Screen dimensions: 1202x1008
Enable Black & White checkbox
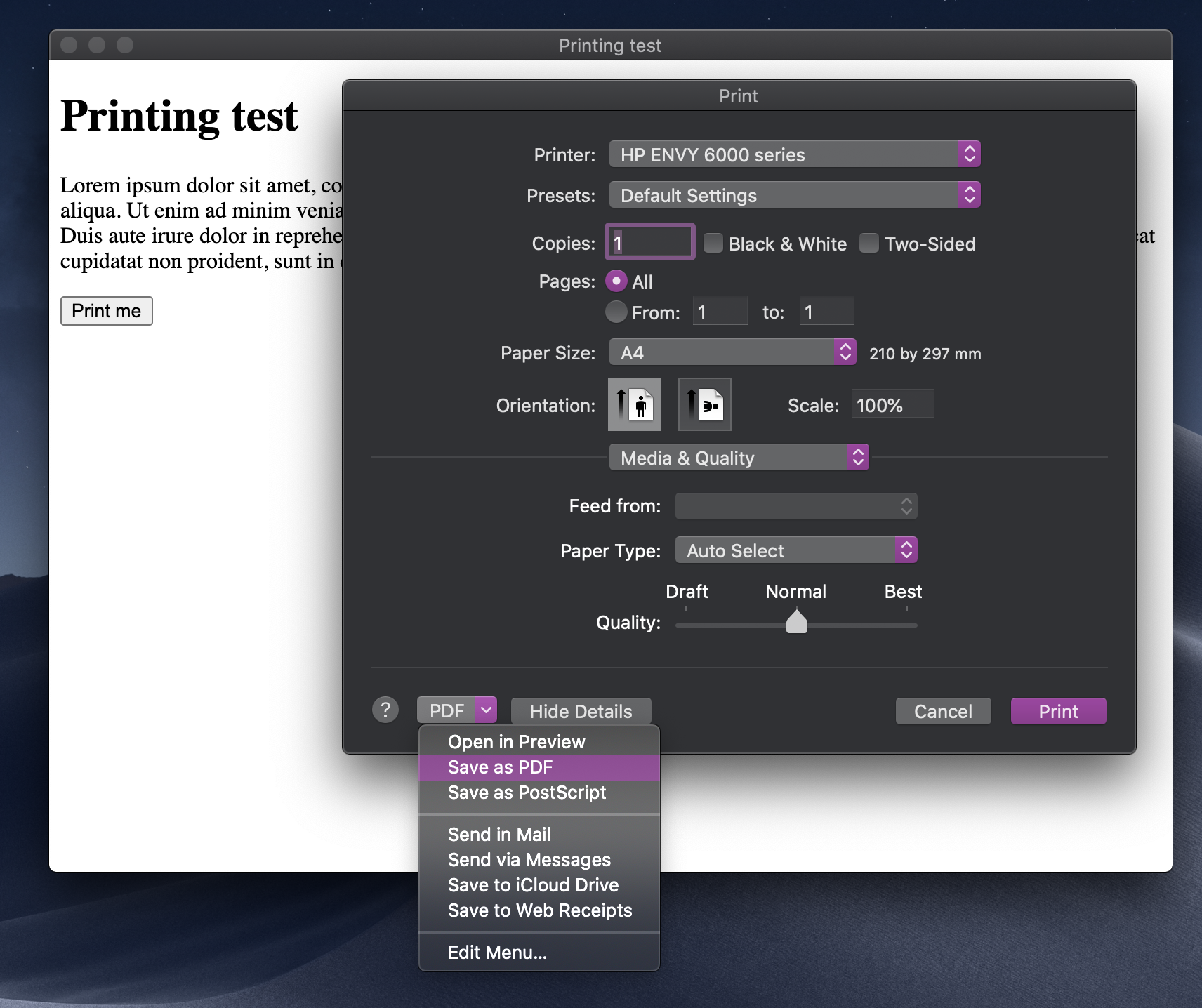713,243
